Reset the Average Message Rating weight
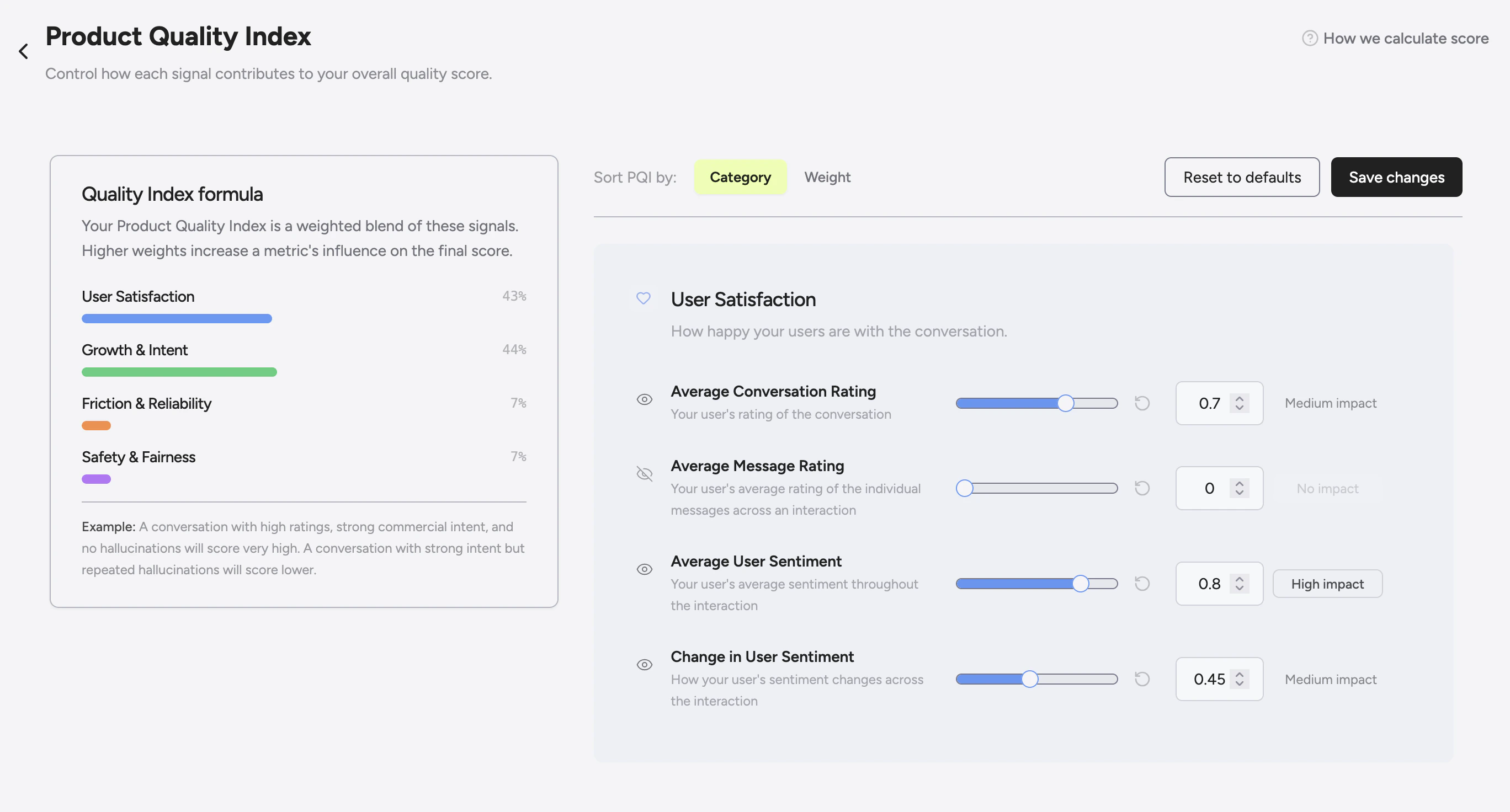The width and height of the screenshot is (1510, 812). click(x=1142, y=488)
